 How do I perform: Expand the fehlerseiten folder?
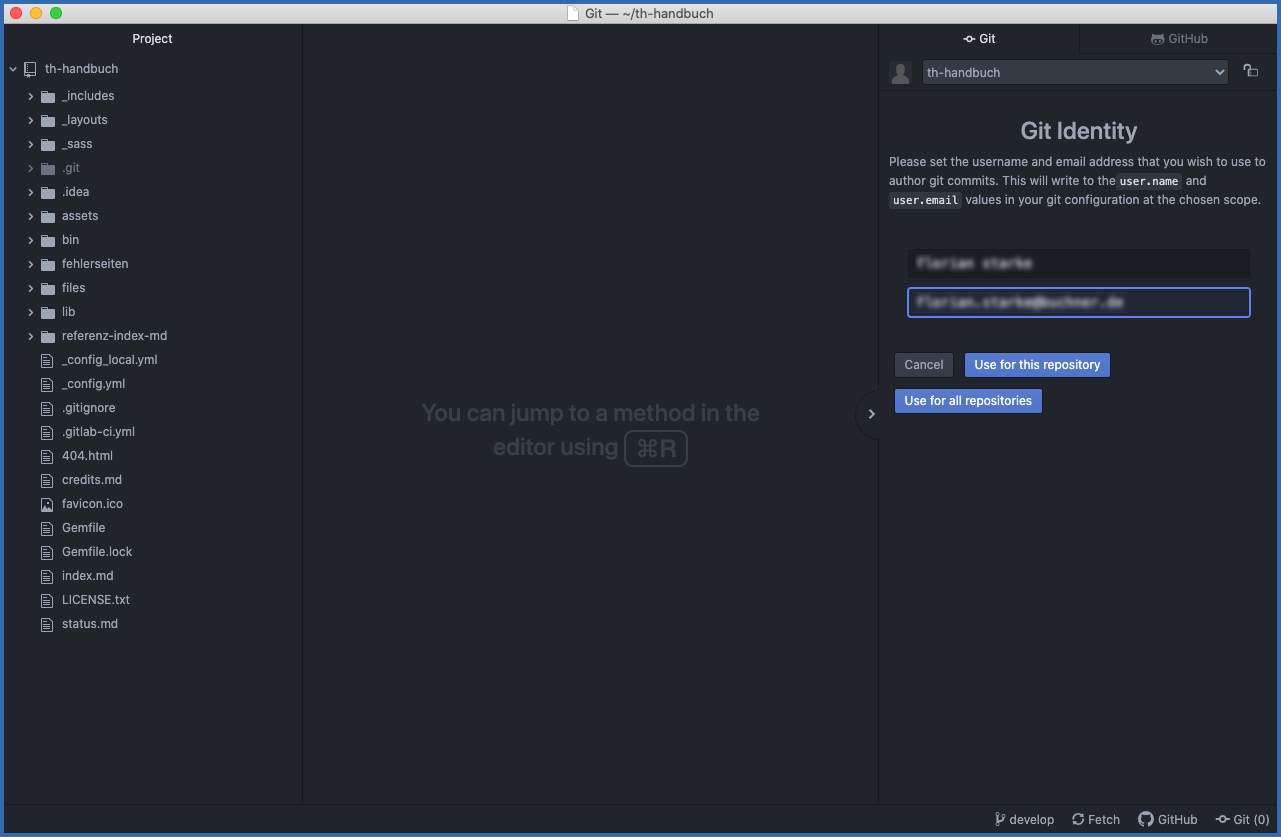click(x=30, y=263)
